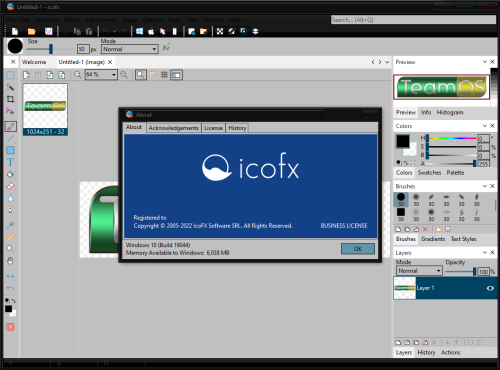This screenshot has width=500, height=370.
Task: Click the Search (Alt+Q) input field
Action: point(413,20)
